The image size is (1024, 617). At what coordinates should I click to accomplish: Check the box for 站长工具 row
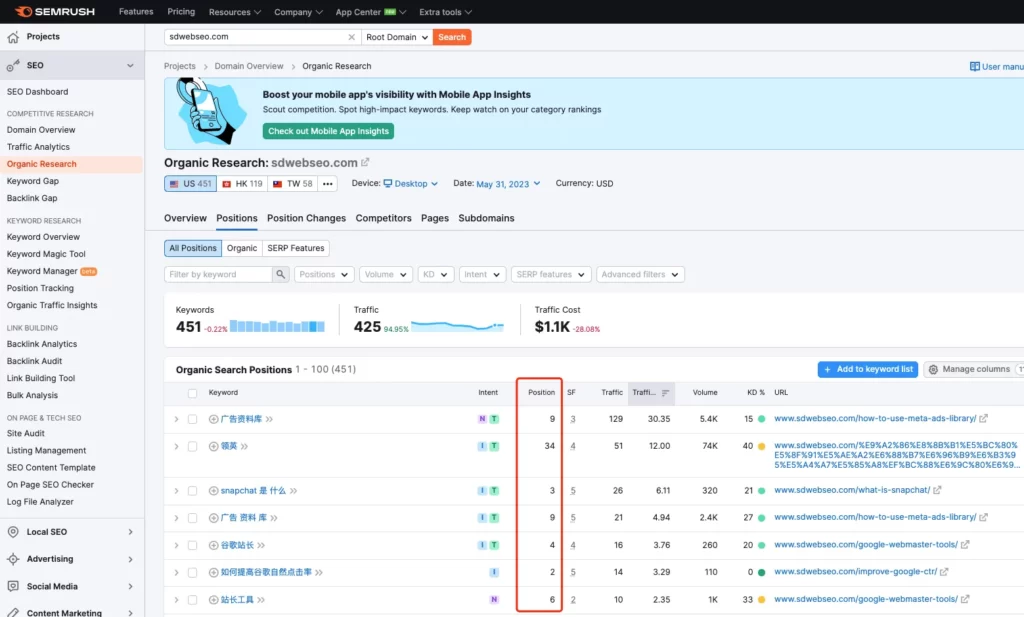pos(192,600)
